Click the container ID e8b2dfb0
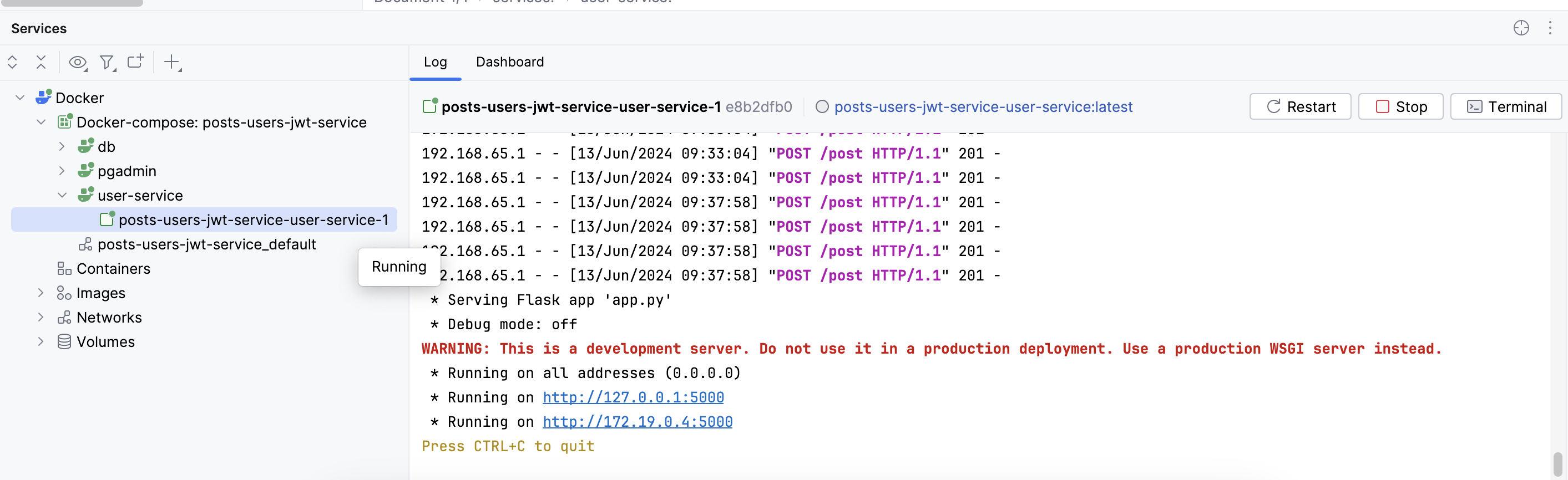The image size is (1568, 480). tap(758, 106)
